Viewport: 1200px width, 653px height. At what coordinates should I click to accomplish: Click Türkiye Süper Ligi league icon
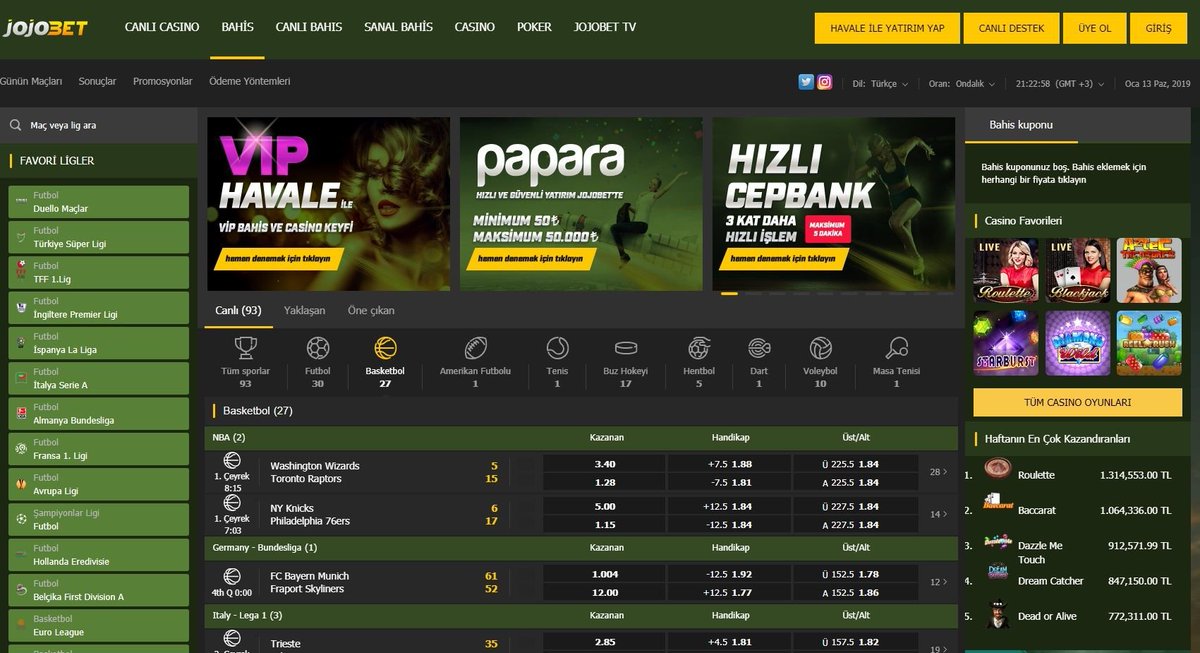[21, 237]
